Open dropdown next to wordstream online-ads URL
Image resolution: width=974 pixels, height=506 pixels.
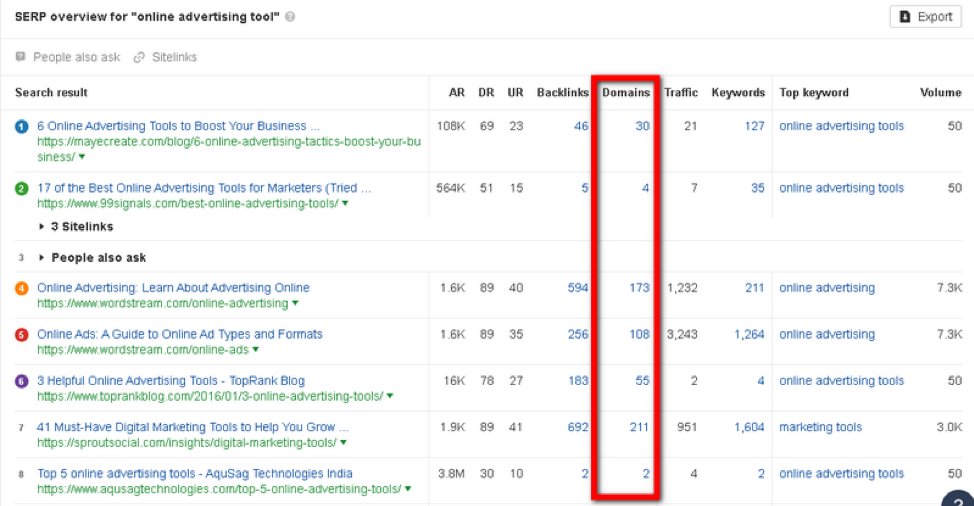coord(256,350)
